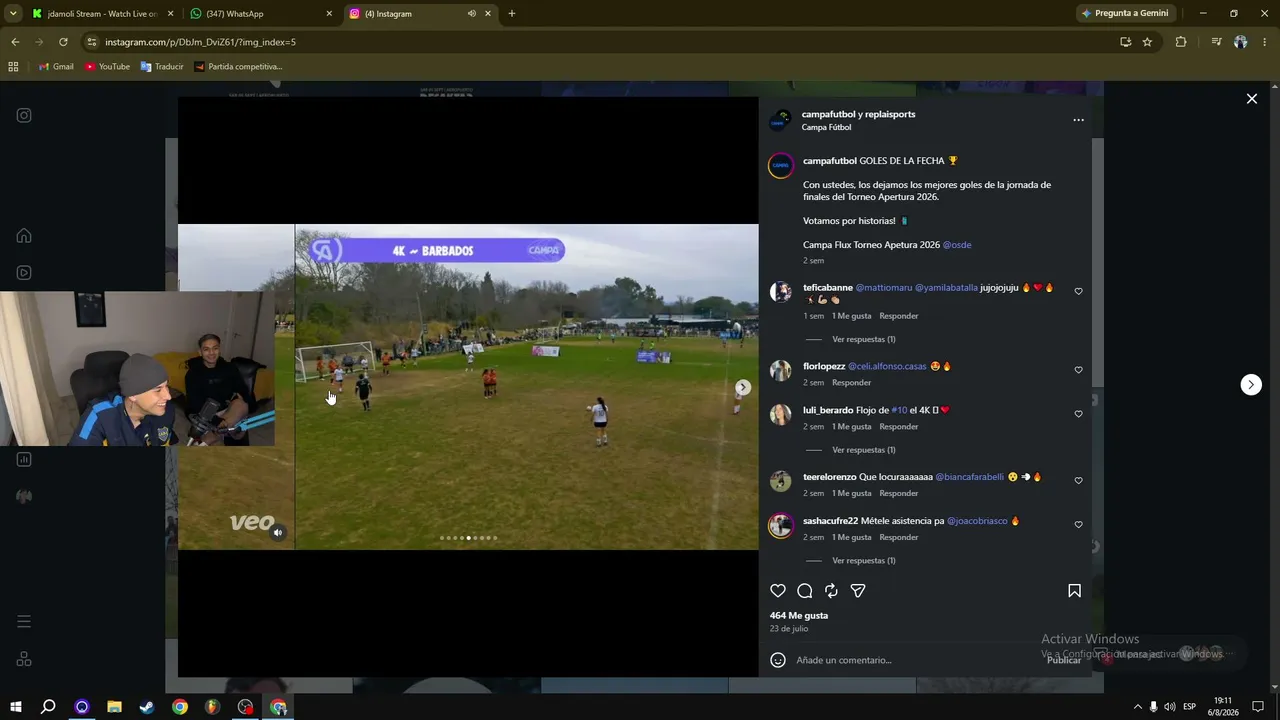1280x720 pixels.
Task: Reply to teficabanne's comment
Action: point(899,316)
